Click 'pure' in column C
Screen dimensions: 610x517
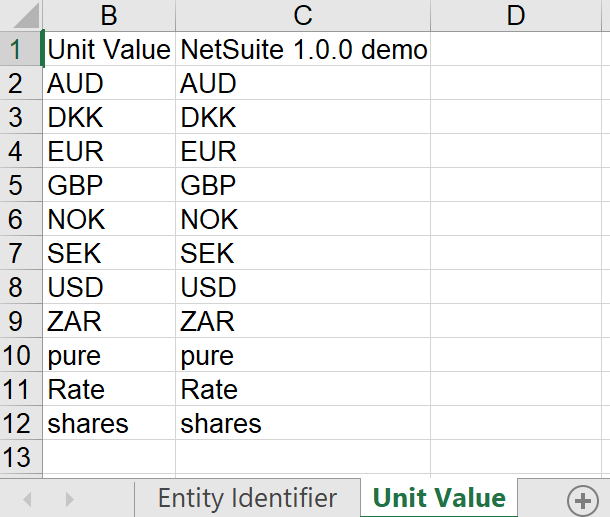click(303, 355)
